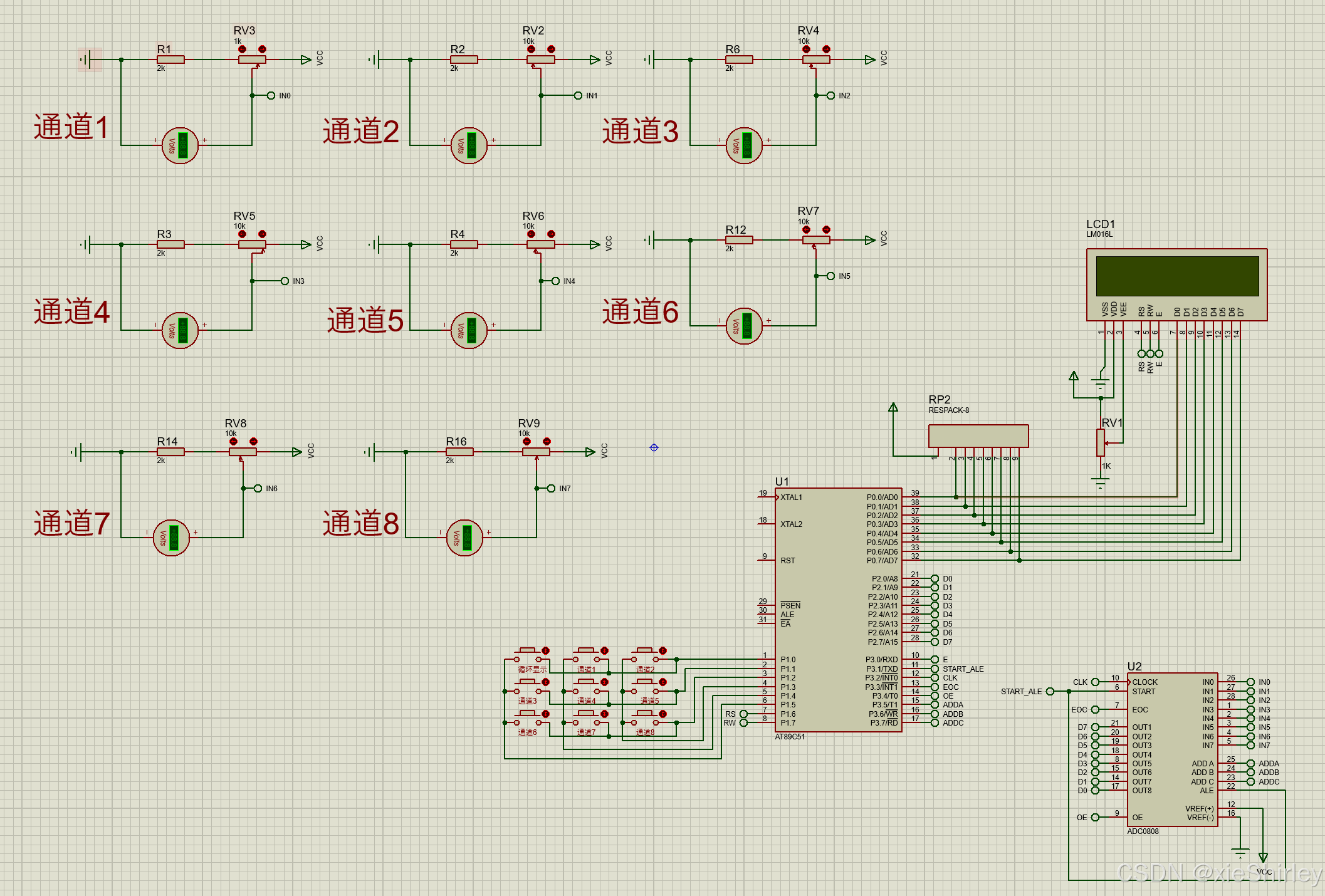Click the left red adjust dot on RV3
1325x896 pixels.
tap(242, 49)
